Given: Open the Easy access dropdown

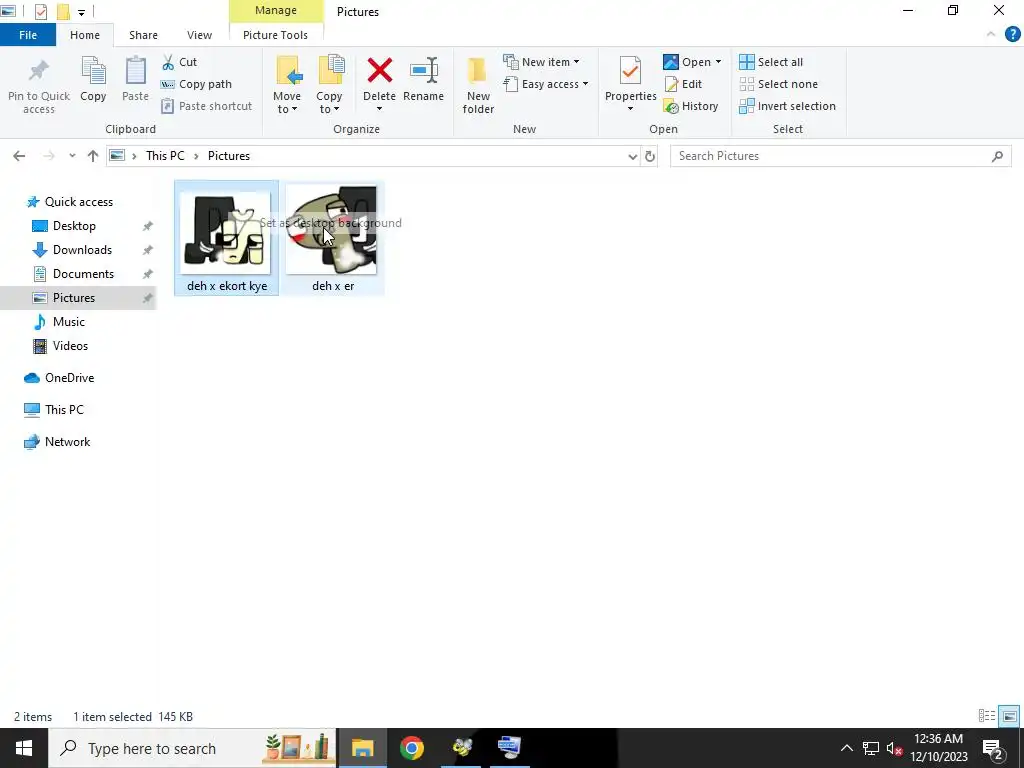Looking at the screenshot, I should pos(546,84).
